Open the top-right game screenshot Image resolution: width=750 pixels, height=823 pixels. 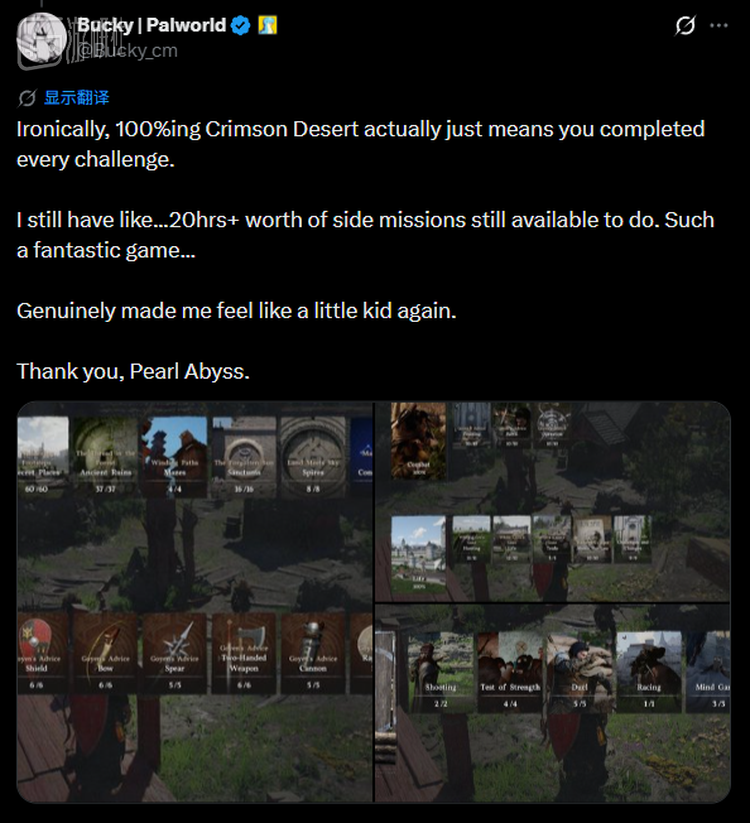553,502
